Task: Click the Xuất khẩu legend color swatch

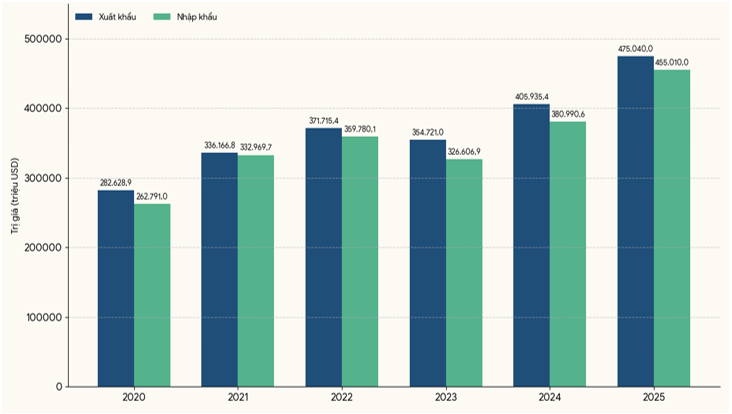Action: (x=84, y=17)
